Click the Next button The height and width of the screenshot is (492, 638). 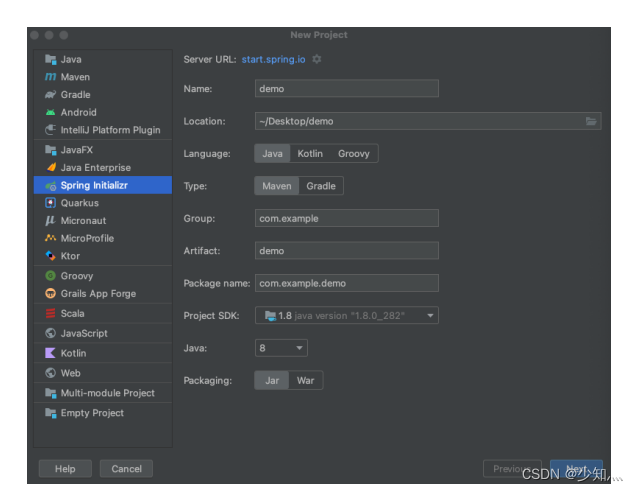tap(576, 469)
